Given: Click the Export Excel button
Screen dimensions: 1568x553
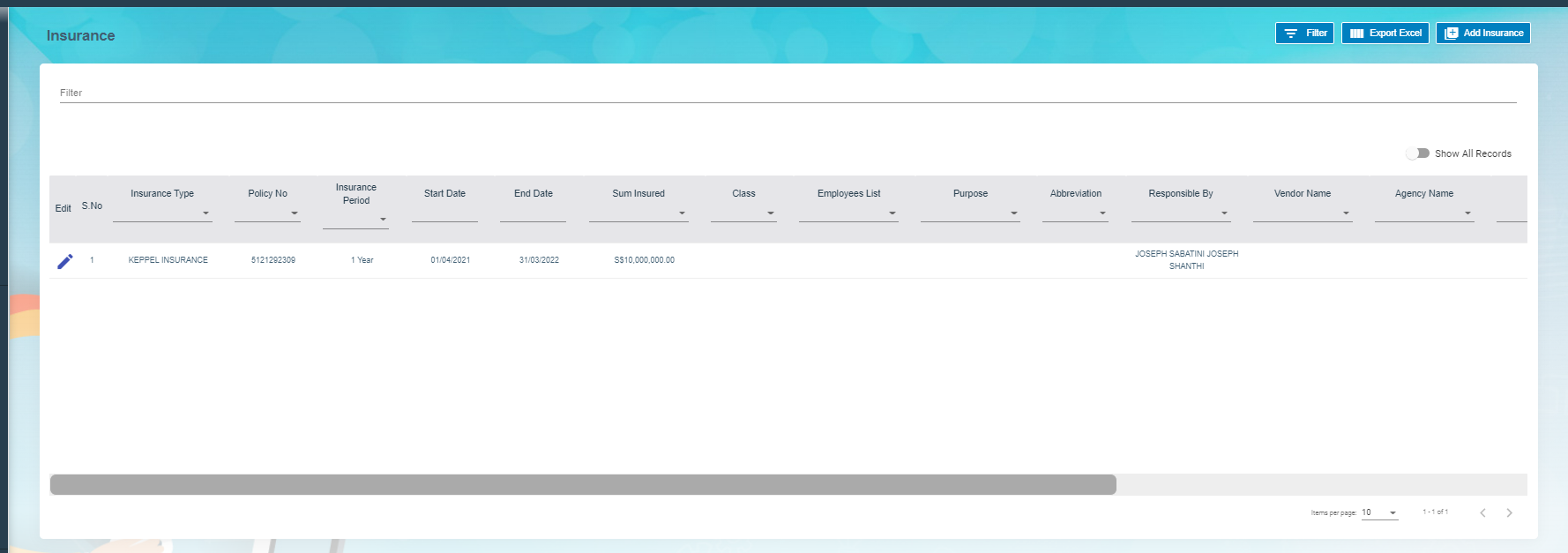Looking at the screenshot, I should click(1385, 34).
